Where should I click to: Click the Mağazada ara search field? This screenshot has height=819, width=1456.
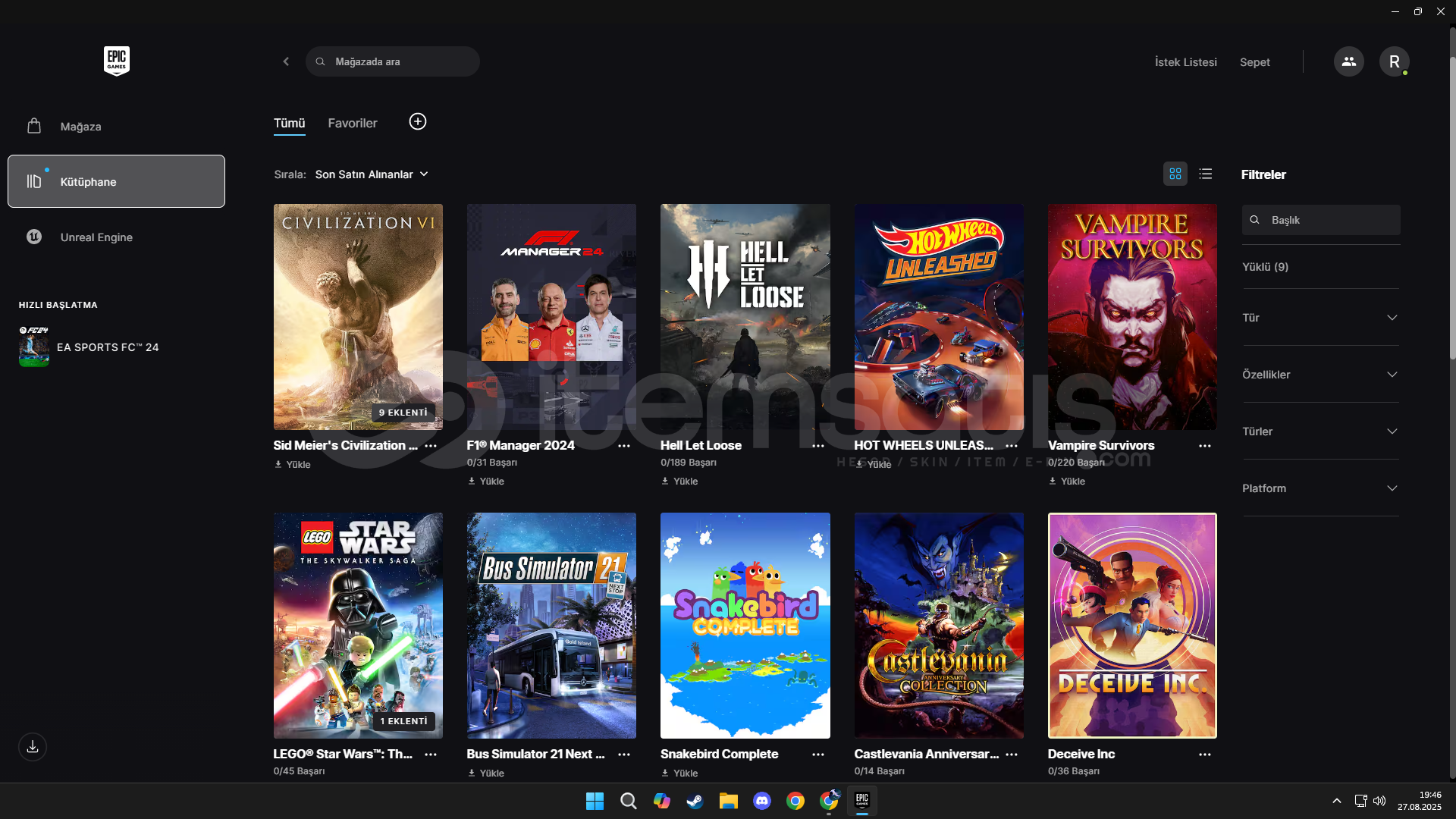point(393,61)
